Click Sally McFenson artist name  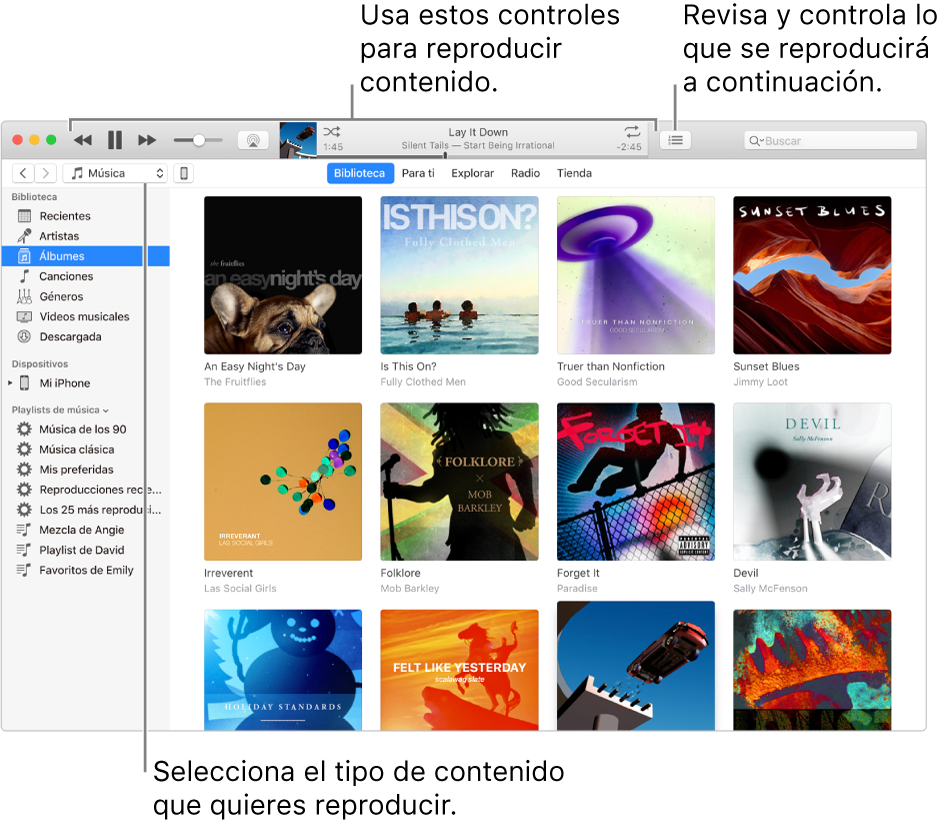coord(770,588)
